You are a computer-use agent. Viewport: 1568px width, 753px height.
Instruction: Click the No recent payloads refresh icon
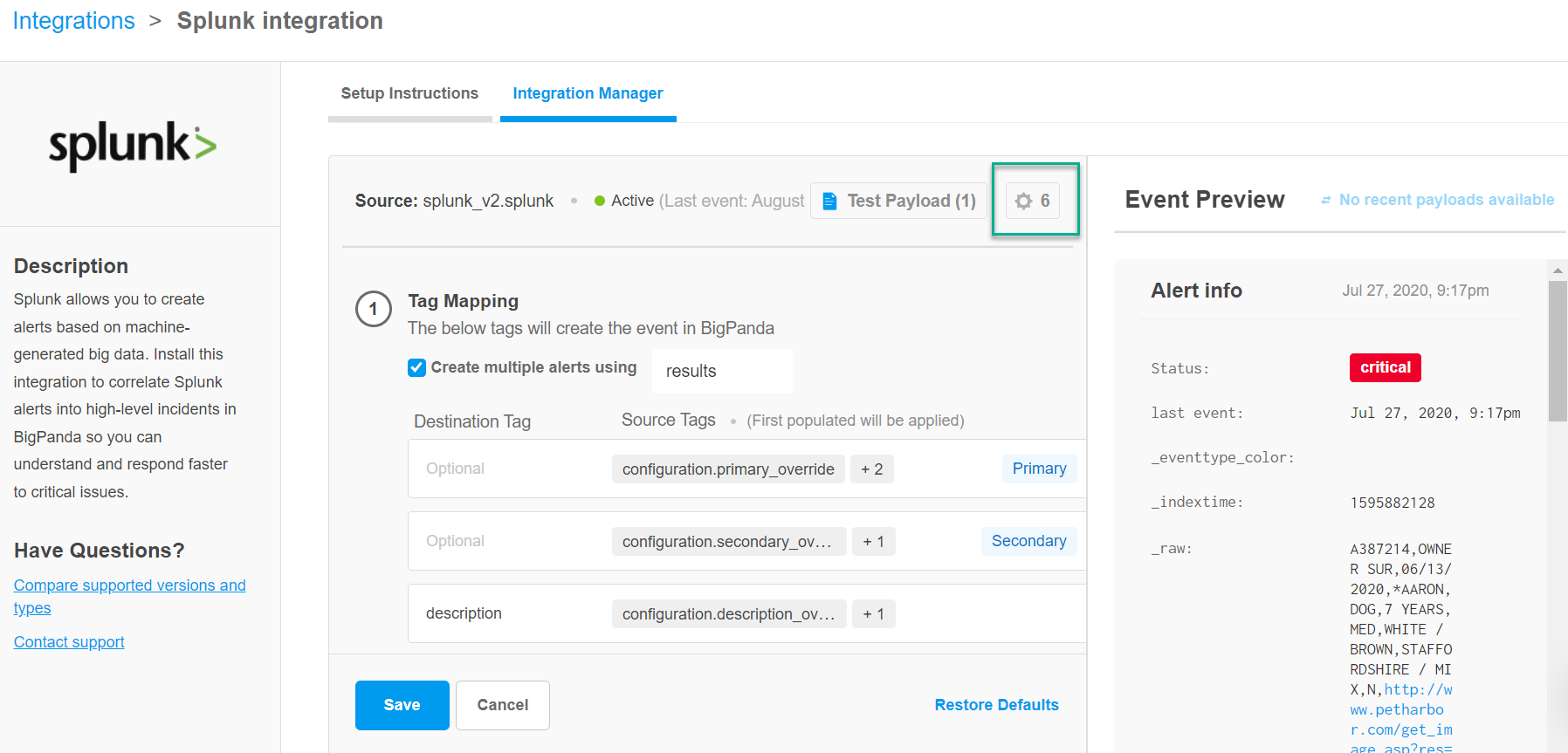point(1325,201)
